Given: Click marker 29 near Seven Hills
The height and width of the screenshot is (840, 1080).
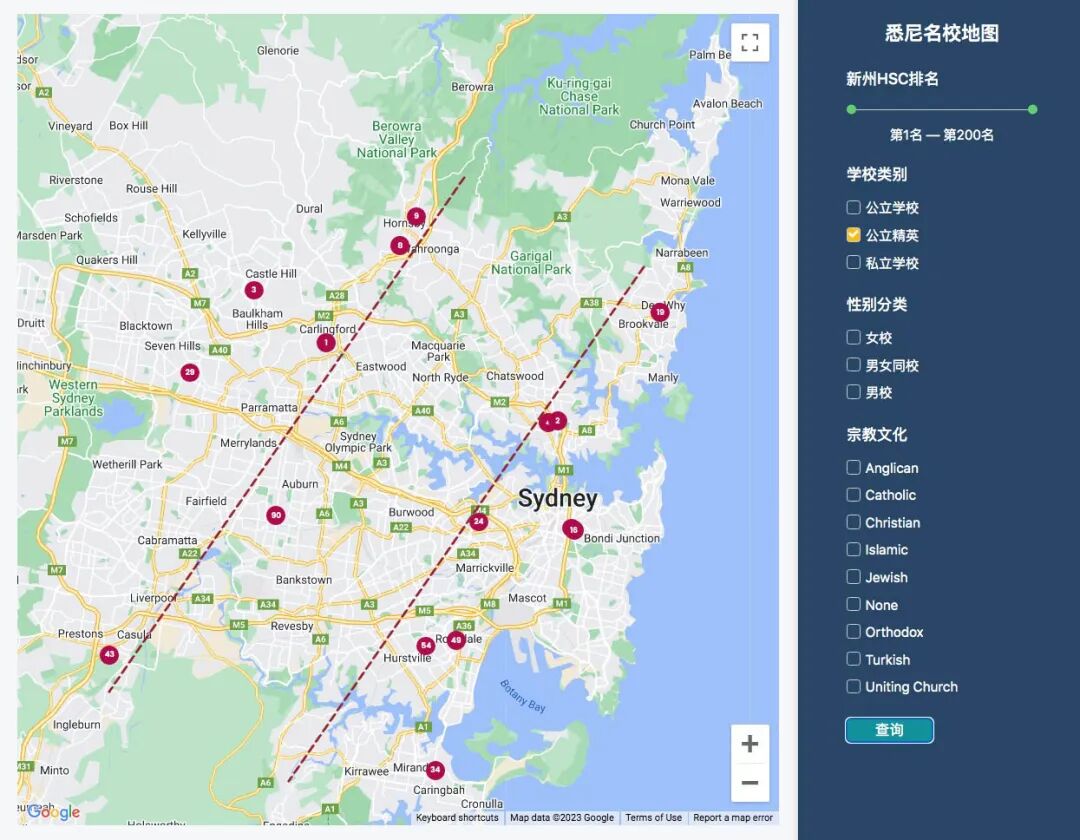Looking at the screenshot, I should (x=189, y=372).
